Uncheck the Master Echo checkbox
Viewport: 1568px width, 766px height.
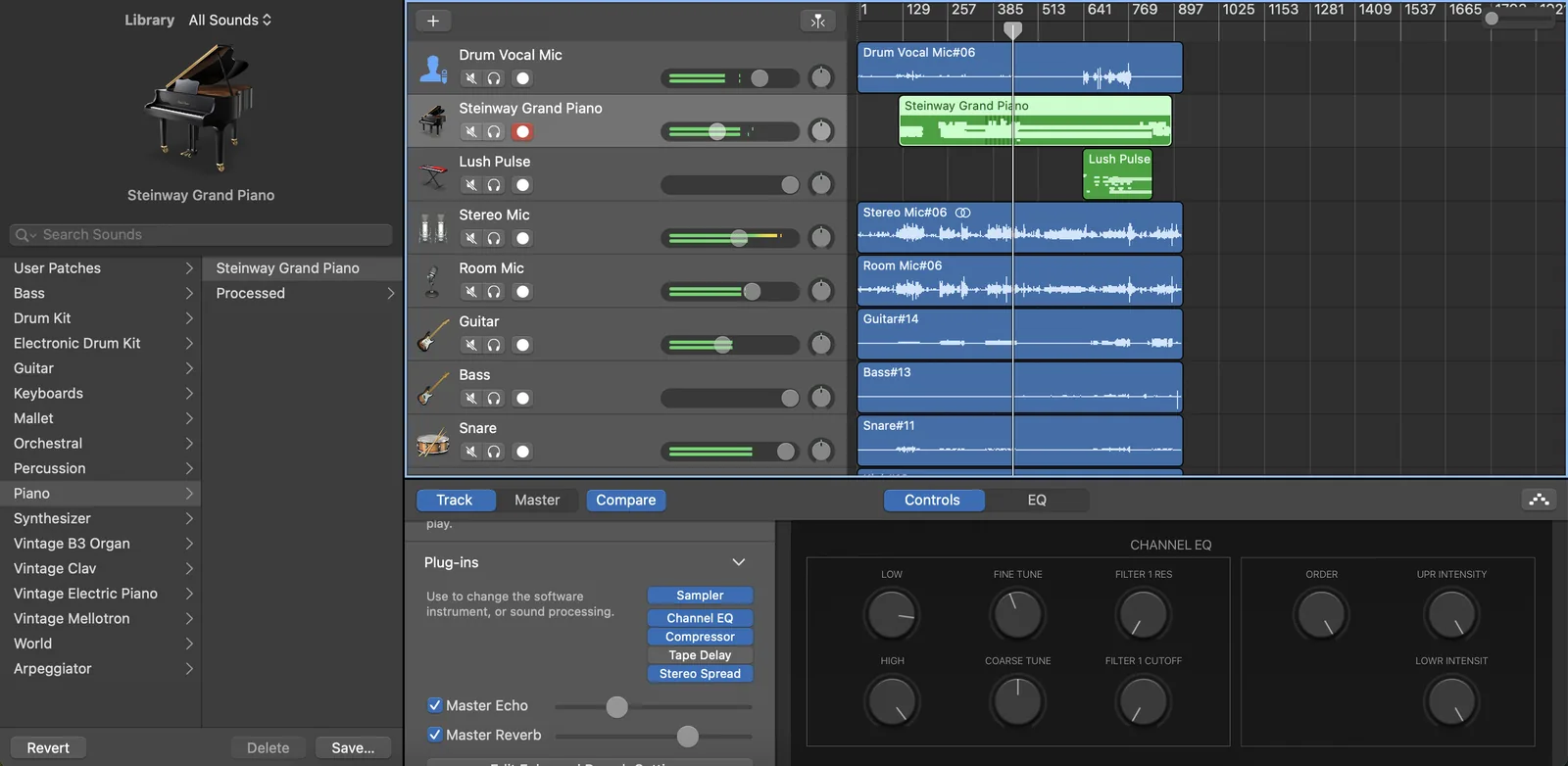(x=435, y=705)
